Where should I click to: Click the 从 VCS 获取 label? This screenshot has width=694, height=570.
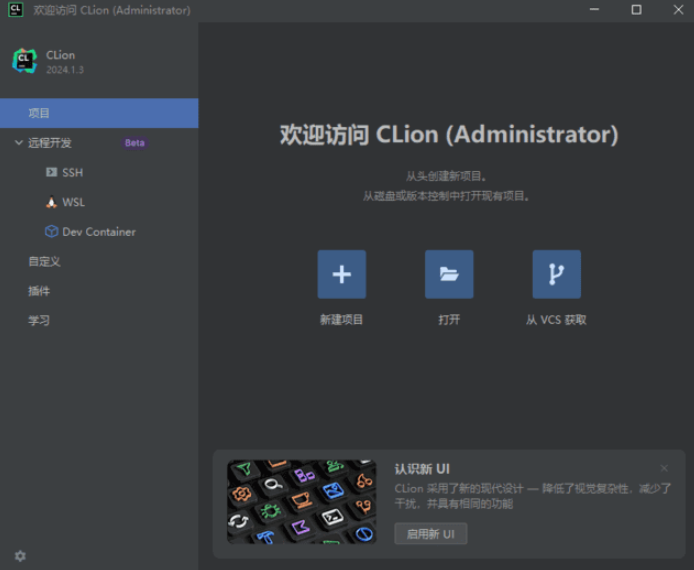click(x=556, y=320)
